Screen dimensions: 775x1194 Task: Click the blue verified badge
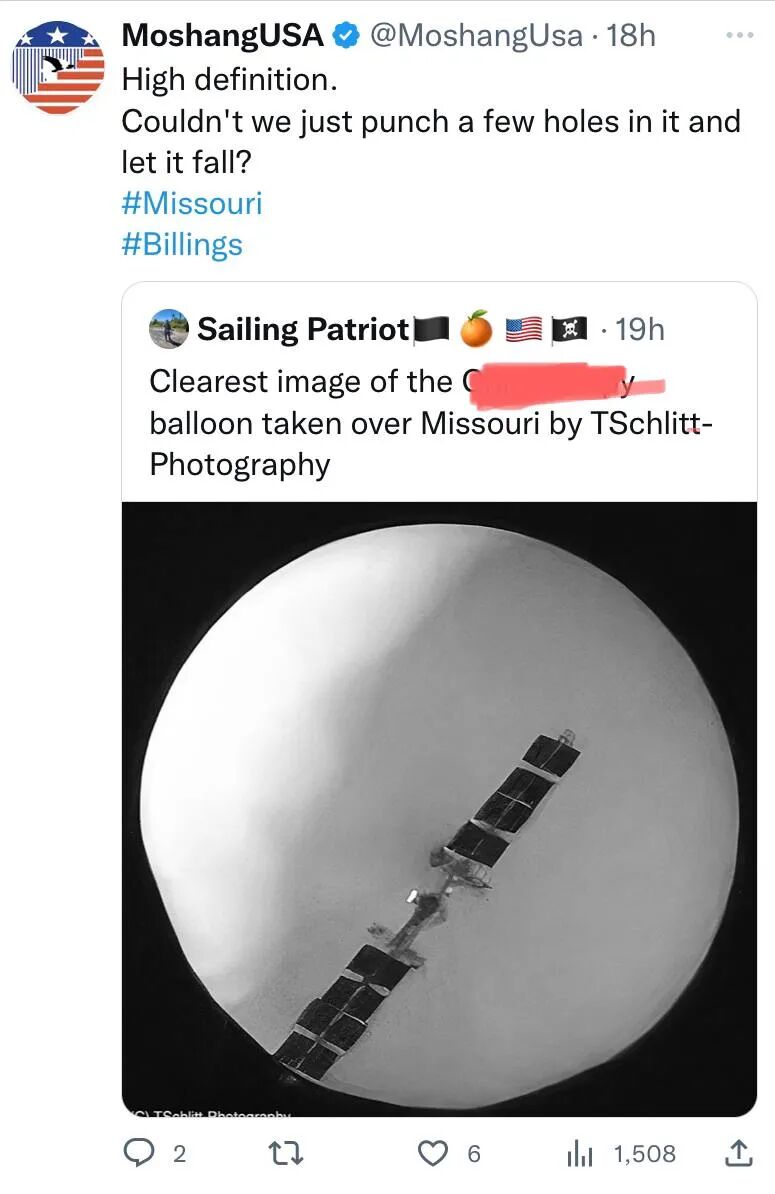click(x=346, y=36)
